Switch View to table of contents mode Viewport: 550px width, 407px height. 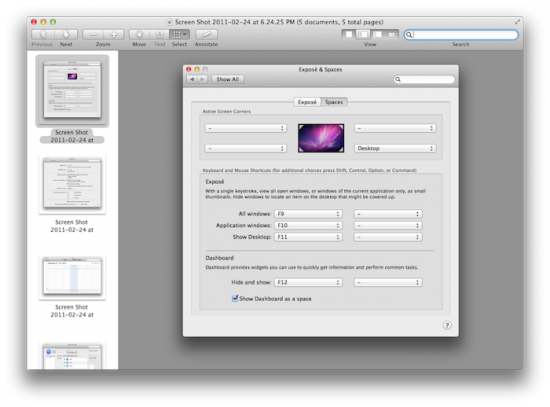click(x=377, y=34)
